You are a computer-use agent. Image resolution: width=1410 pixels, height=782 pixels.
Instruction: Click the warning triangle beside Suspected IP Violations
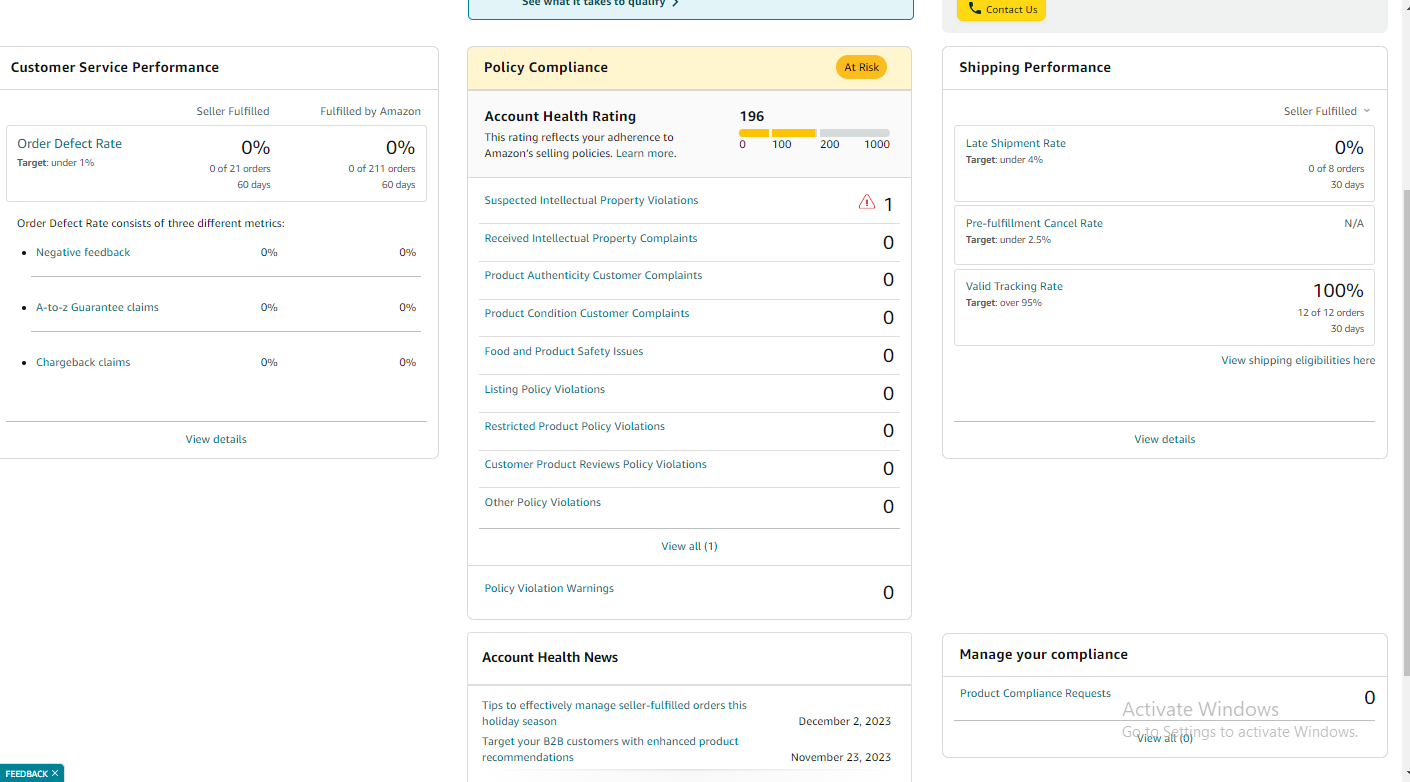[x=867, y=202]
